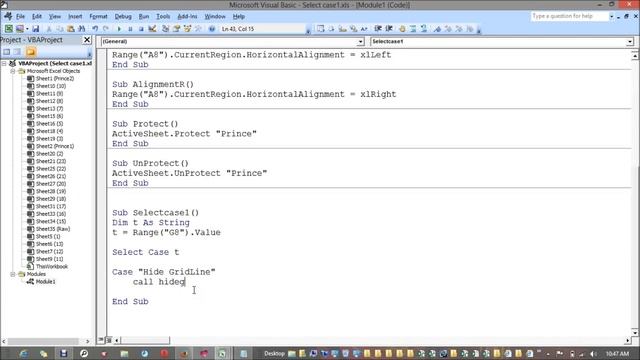Click the code window vertical scrollbar down arrow
The height and width of the screenshot is (360, 640).
point(635,332)
